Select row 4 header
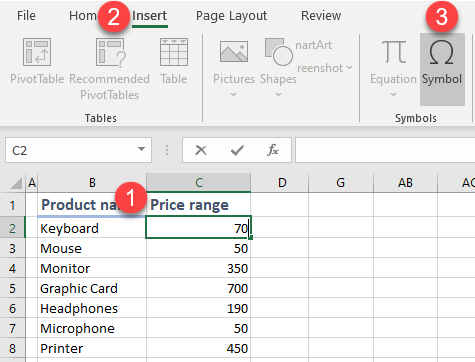This screenshot has width=475, height=362. (12, 269)
